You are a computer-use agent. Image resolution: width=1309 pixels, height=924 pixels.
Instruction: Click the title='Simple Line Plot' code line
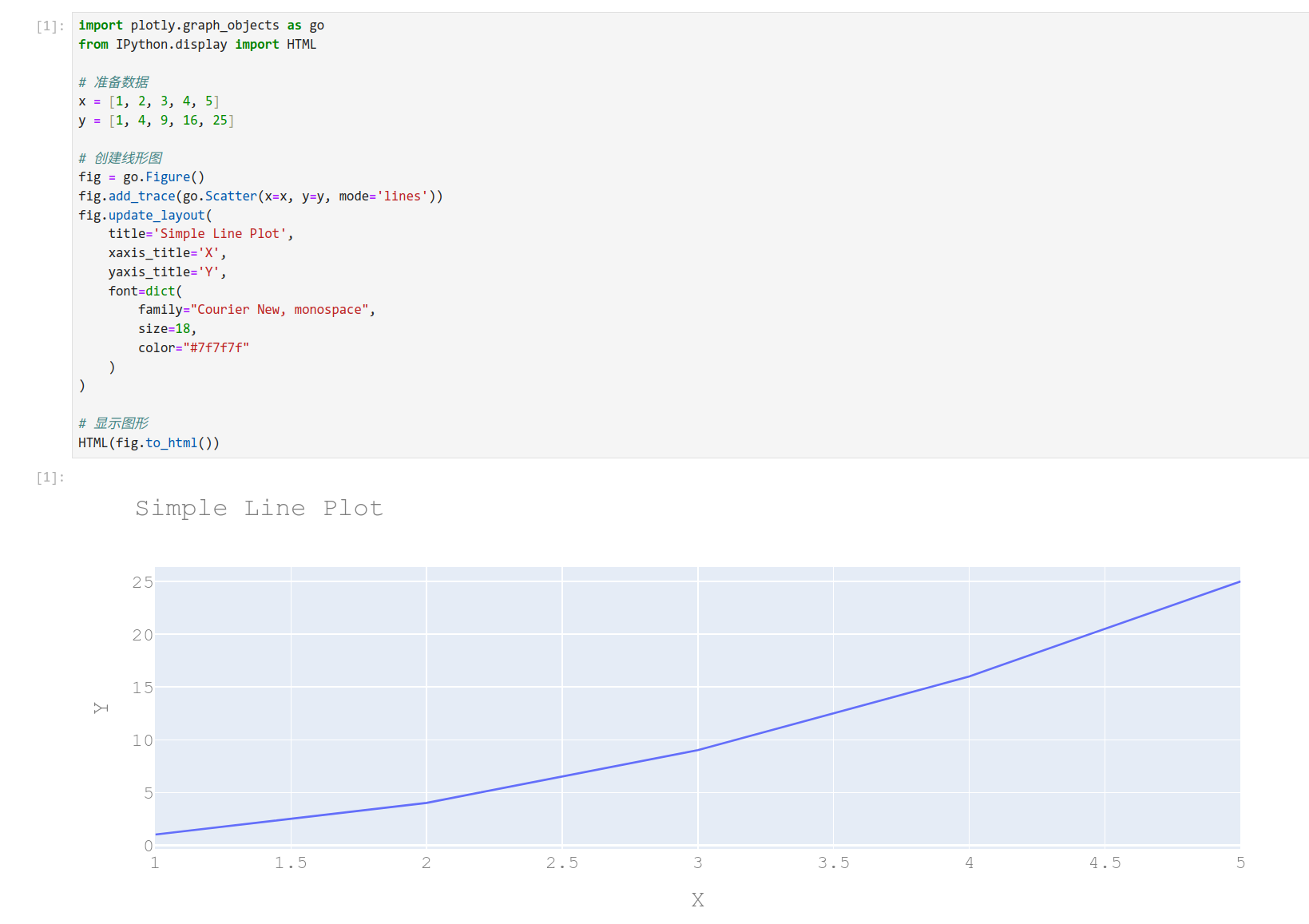point(201,234)
